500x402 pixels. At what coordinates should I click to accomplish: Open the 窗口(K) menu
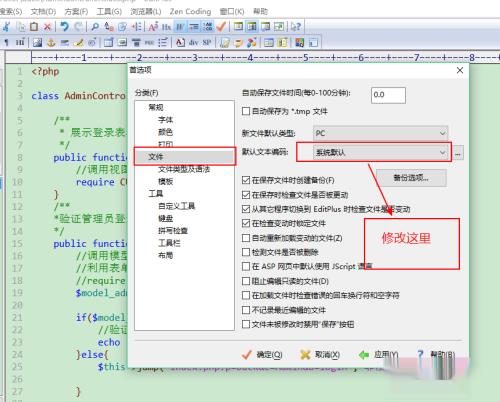pyautogui.click(x=232, y=12)
